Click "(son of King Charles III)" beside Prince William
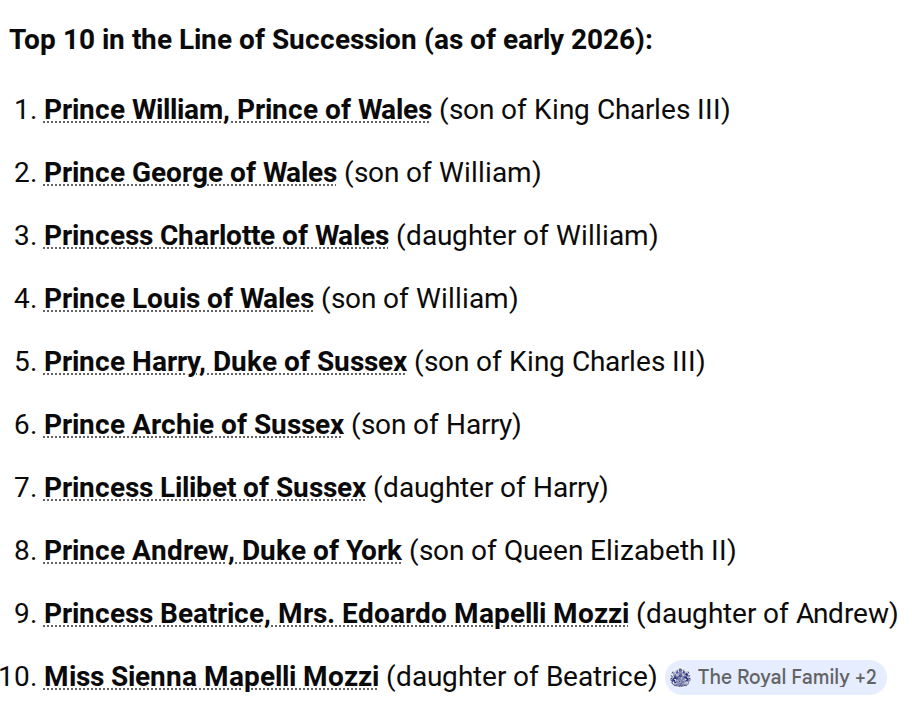Screen dimensions: 912x718 point(585,110)
